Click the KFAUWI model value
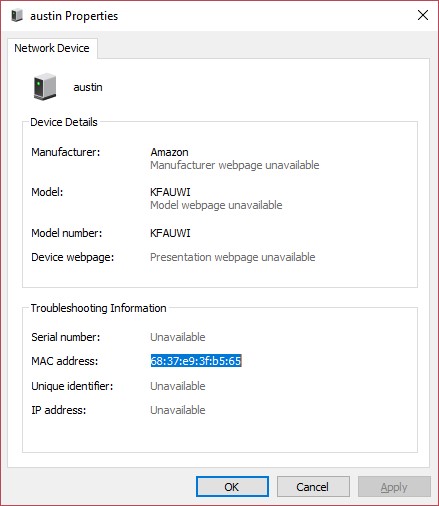439x506 pixels. (x=170, y=192)
